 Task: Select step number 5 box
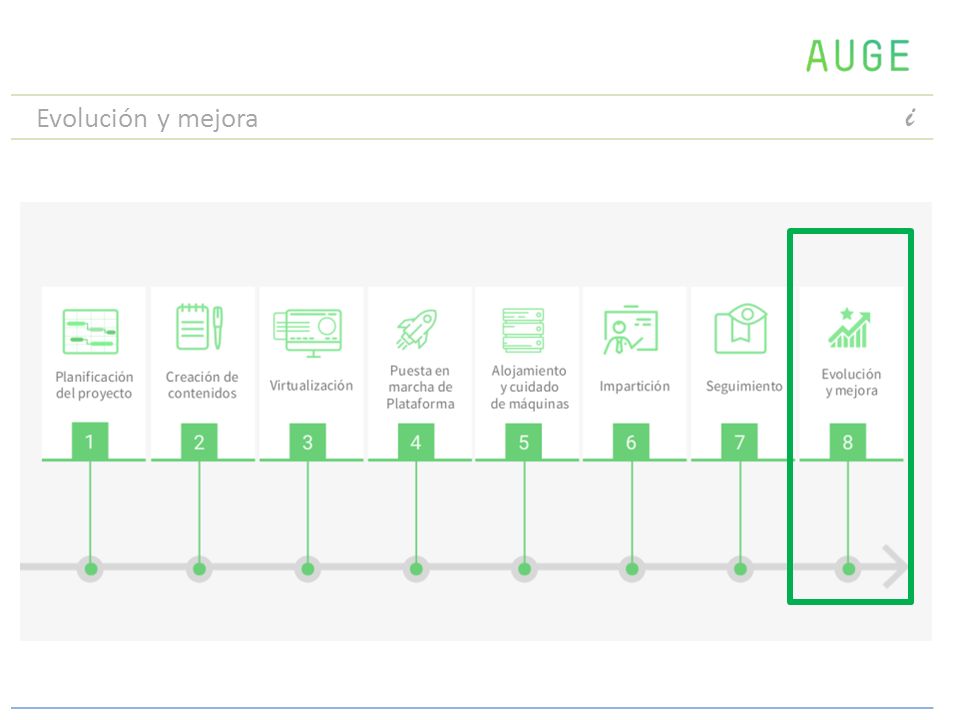(x=523, y=441)
